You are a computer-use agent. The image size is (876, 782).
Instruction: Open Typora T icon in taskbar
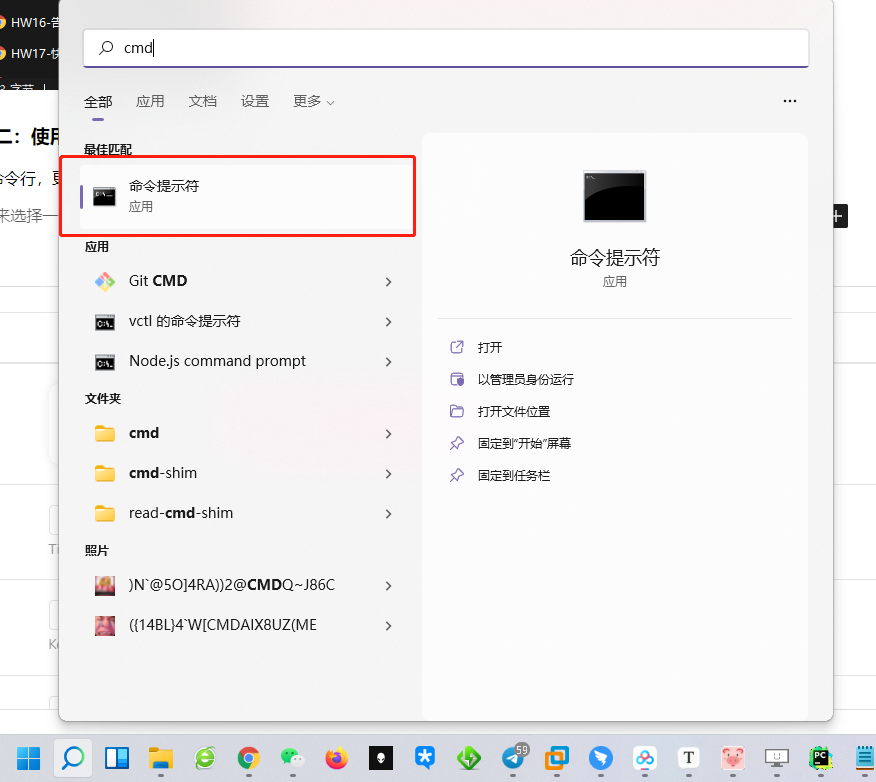point(689,758)
